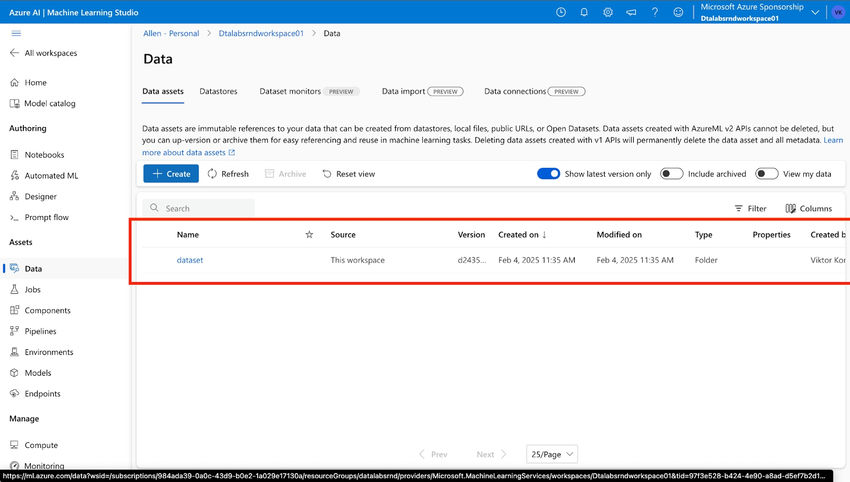Screen dimensions: 850x482
Task: Open the VK user avatar
Action: click(838, 12)
